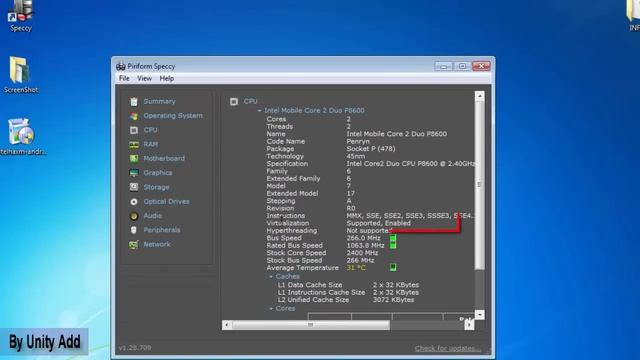Image resolution: width=640 pixels, height=360 pixels.
Task: Click the vertical scrollbar thumb
Action: tap(480, 185)
